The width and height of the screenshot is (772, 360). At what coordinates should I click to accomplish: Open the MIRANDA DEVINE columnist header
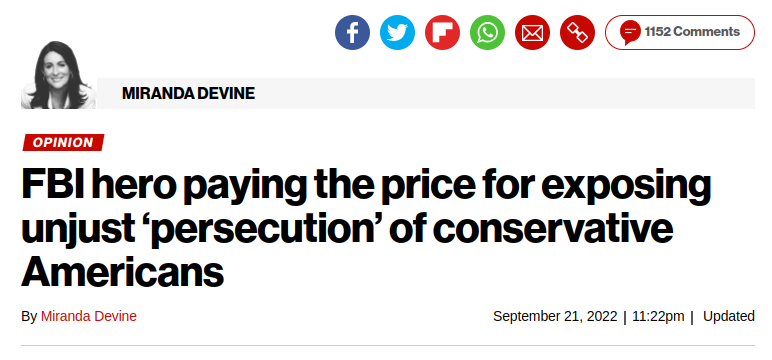point(188,93)
